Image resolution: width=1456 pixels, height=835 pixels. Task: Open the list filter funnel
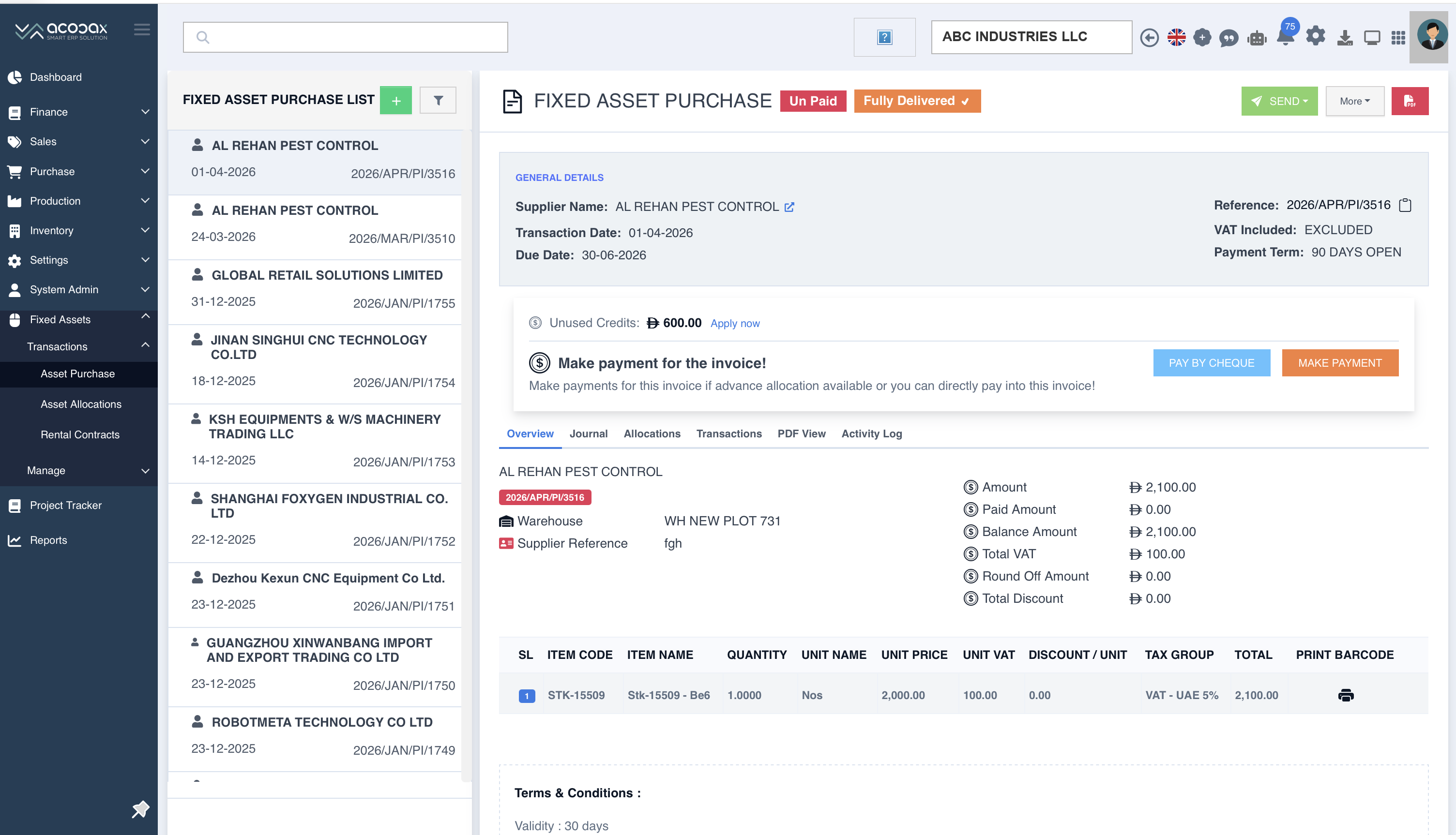438,101
